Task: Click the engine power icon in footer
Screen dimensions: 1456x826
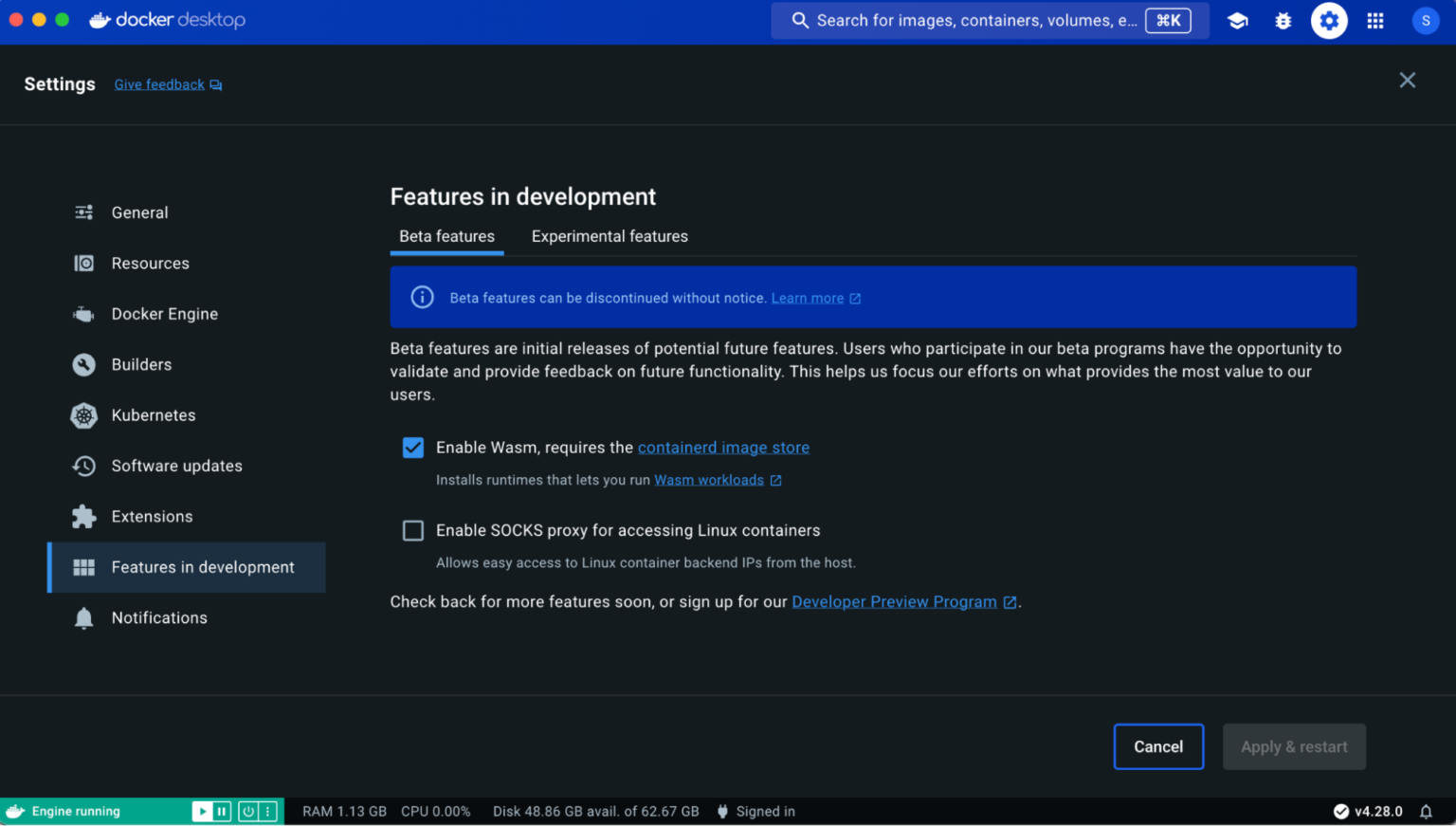Action: pyautogui.click(x=248, y=812)
